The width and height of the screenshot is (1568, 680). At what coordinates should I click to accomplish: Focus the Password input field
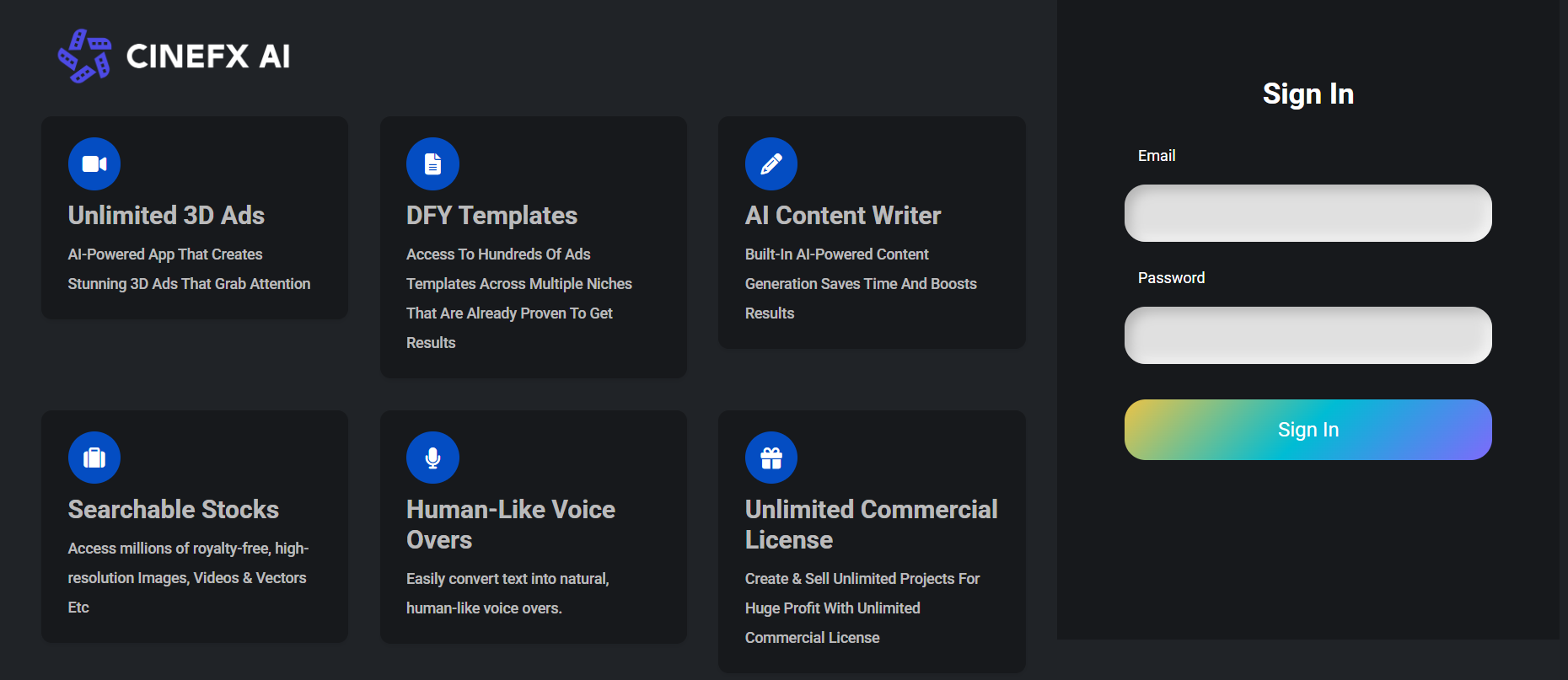coord(1308,335)
